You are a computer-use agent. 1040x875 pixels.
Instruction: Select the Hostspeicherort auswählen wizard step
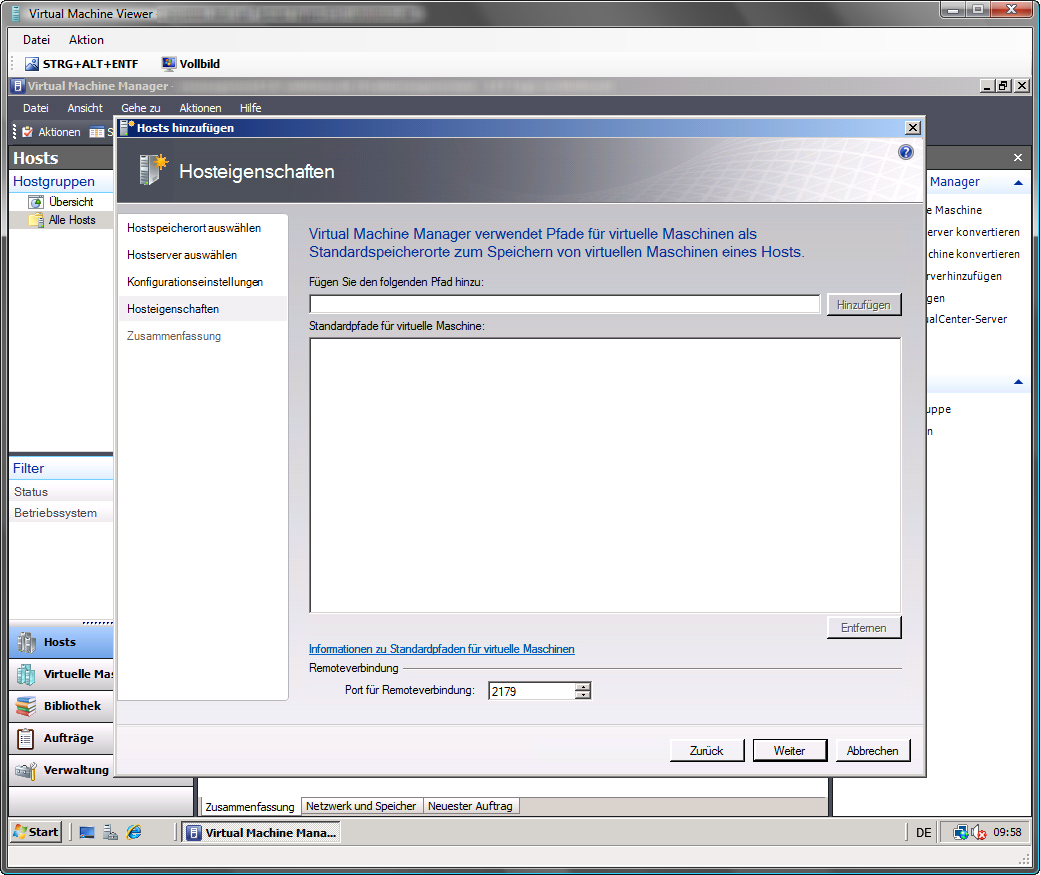click(x=194, y=228)
